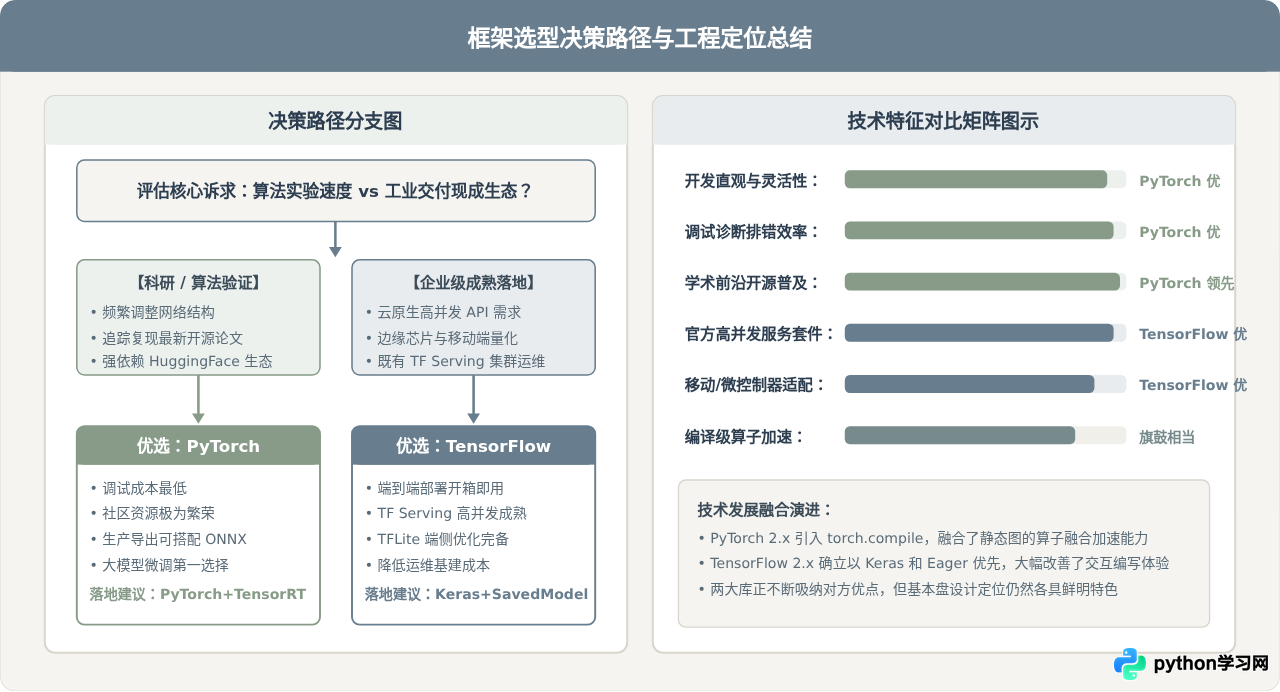Click the PyTorch 领先 result label
1280x692 pixels.
1187,283
